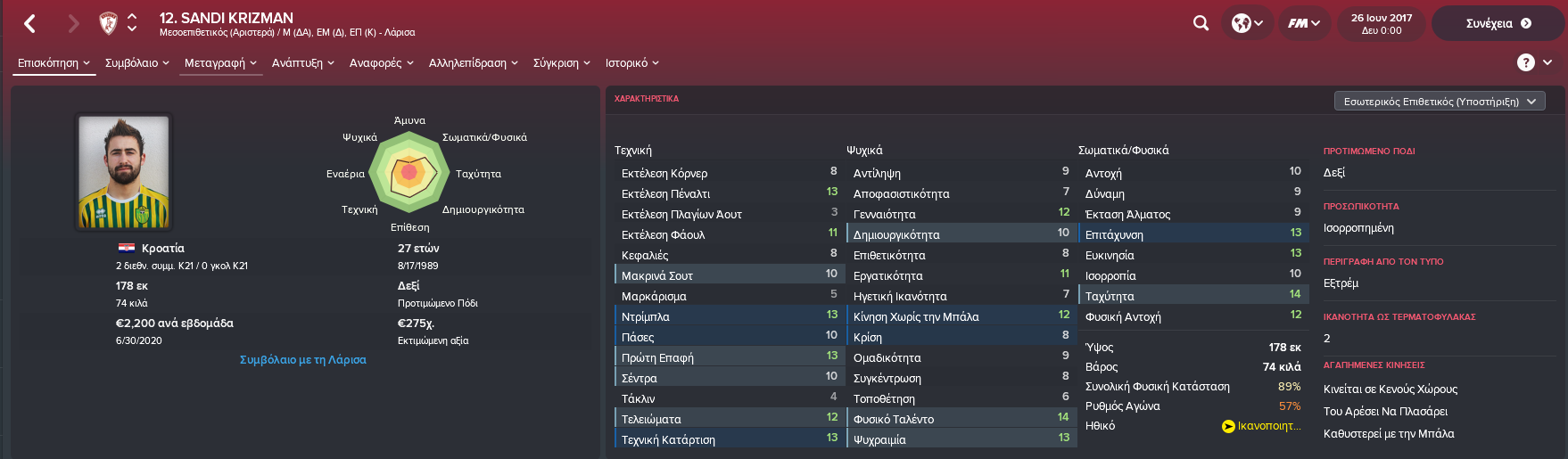
Task: Select next player with down chevron
Action: tap(132, 29)
